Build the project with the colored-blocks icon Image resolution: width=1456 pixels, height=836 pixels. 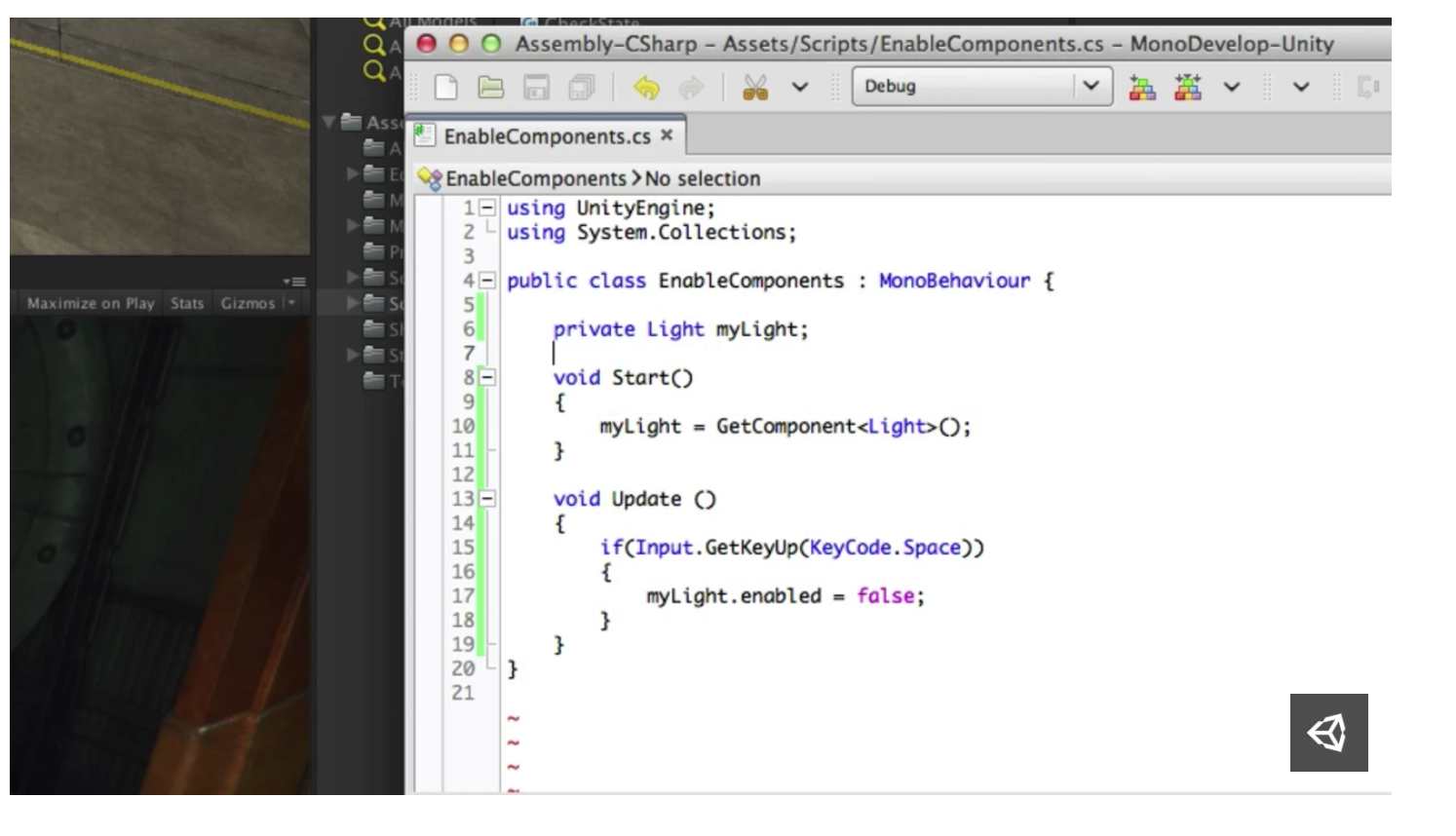click(1142, 88)
